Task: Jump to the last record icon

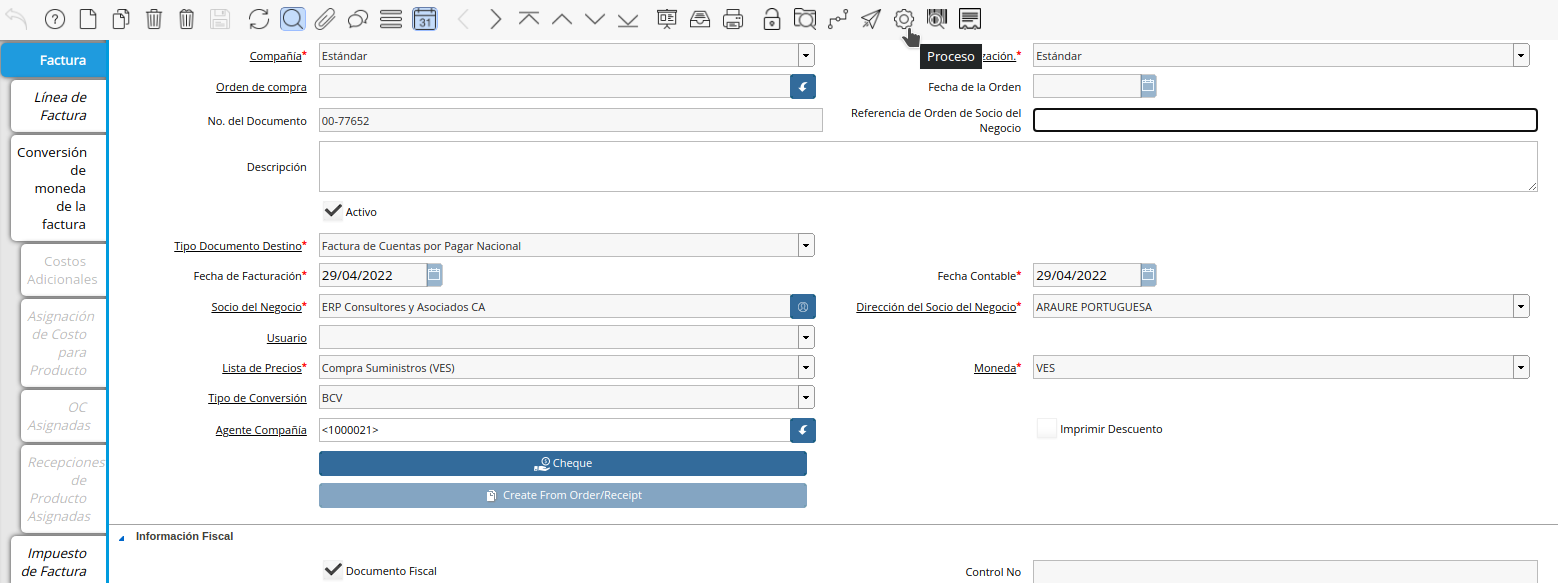Action: coord(628,19)
